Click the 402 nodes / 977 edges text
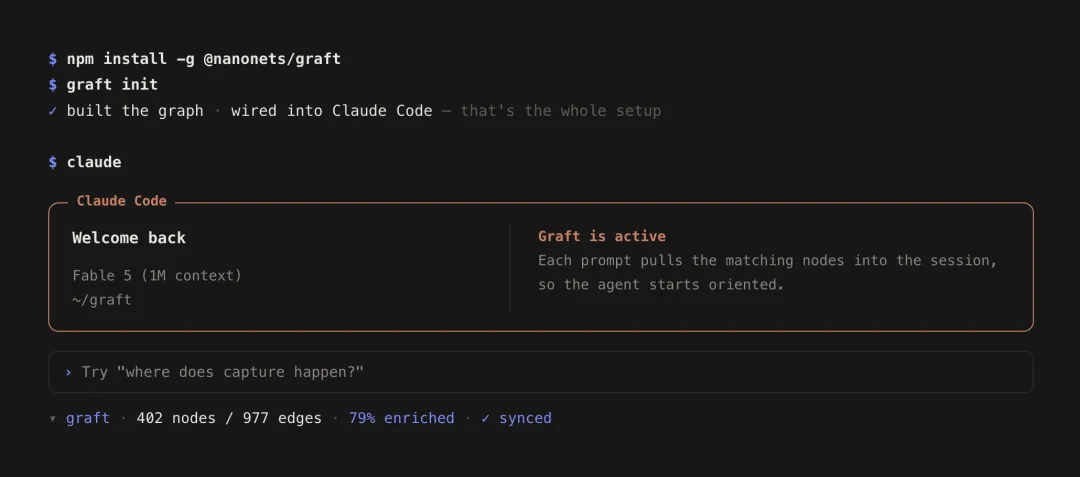Screen dimensions: 1080x477 pyautogui.click(x=229, y=418)
